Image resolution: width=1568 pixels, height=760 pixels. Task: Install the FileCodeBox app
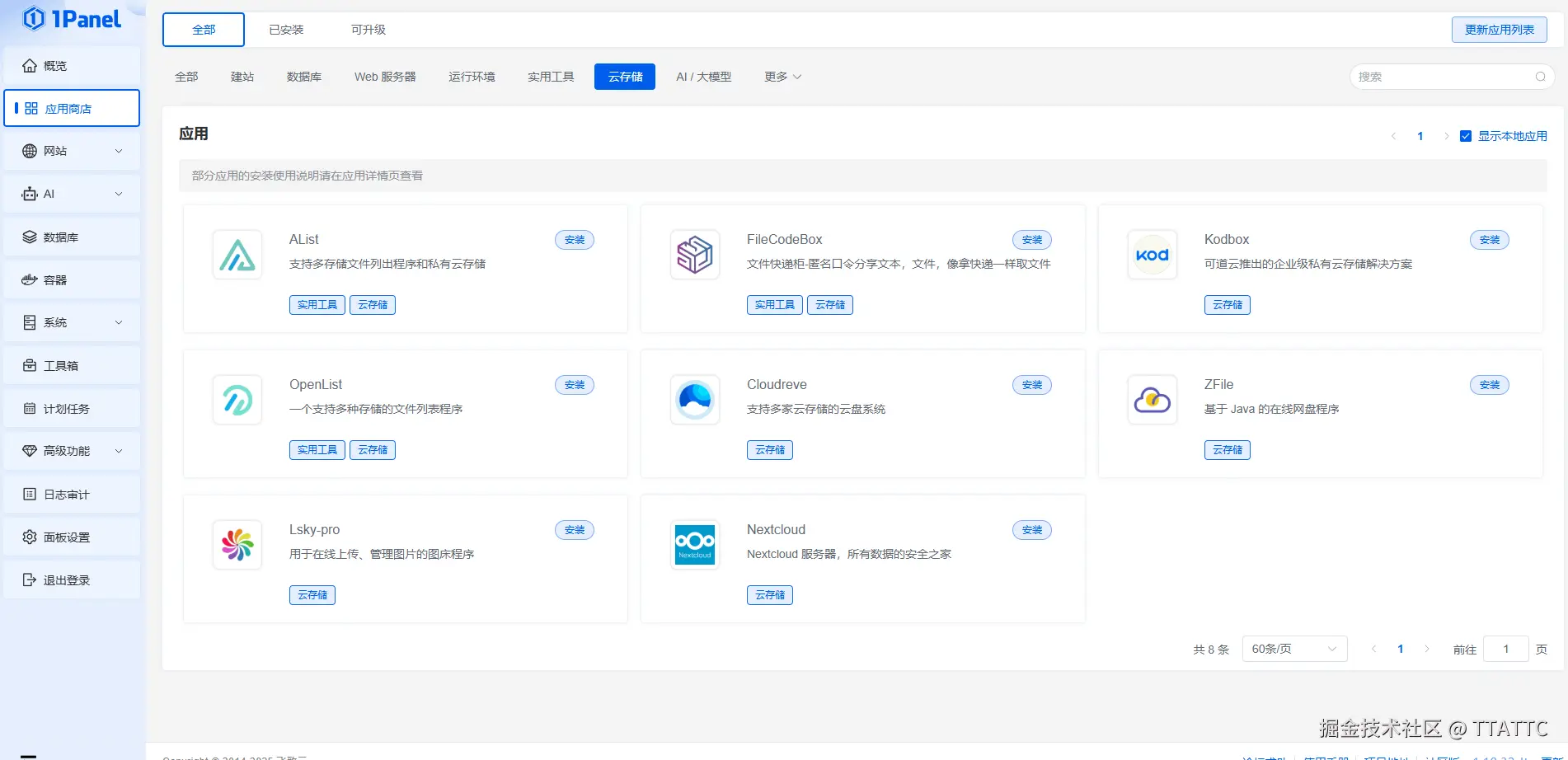pyautogui.click(x=1032, y=240)
